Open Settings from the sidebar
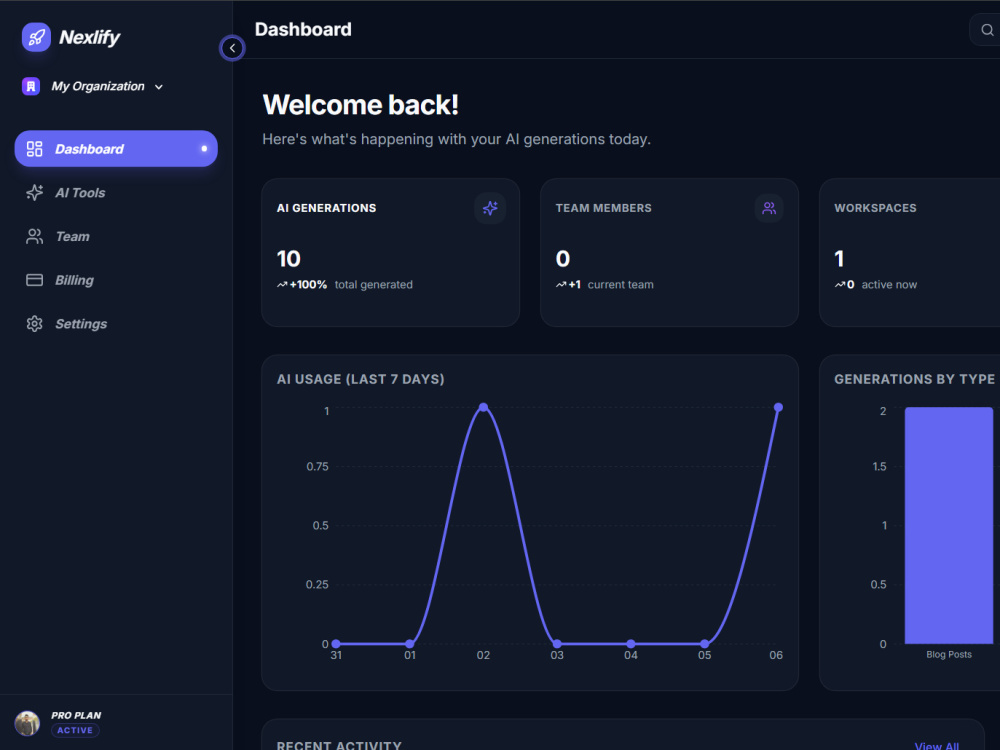The image size is (1000, 750). click(116, 324)
